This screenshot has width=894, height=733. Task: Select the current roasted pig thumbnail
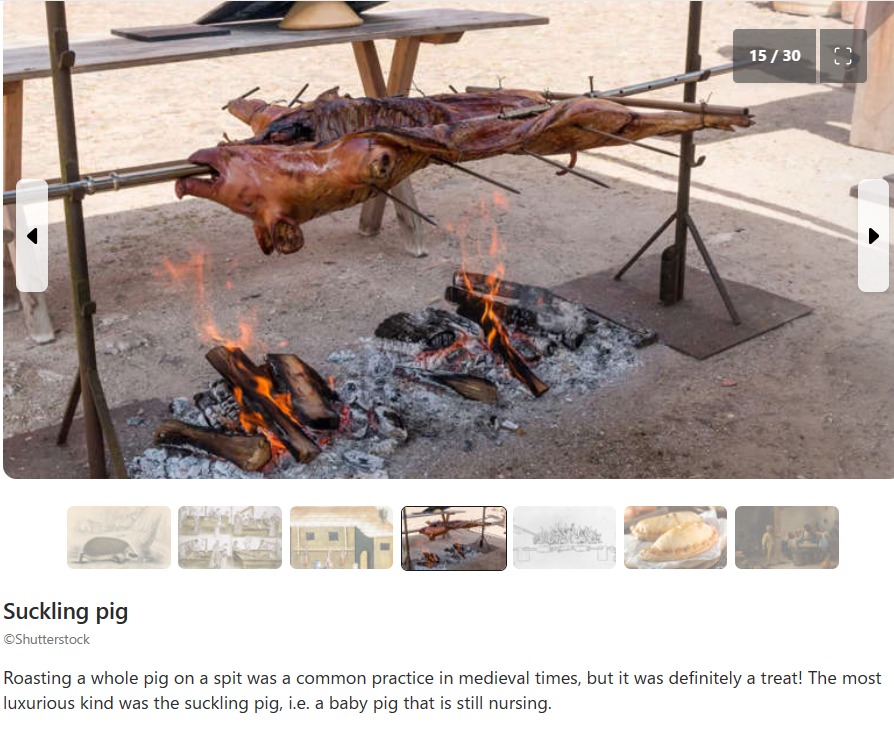(x=454, y=538)
